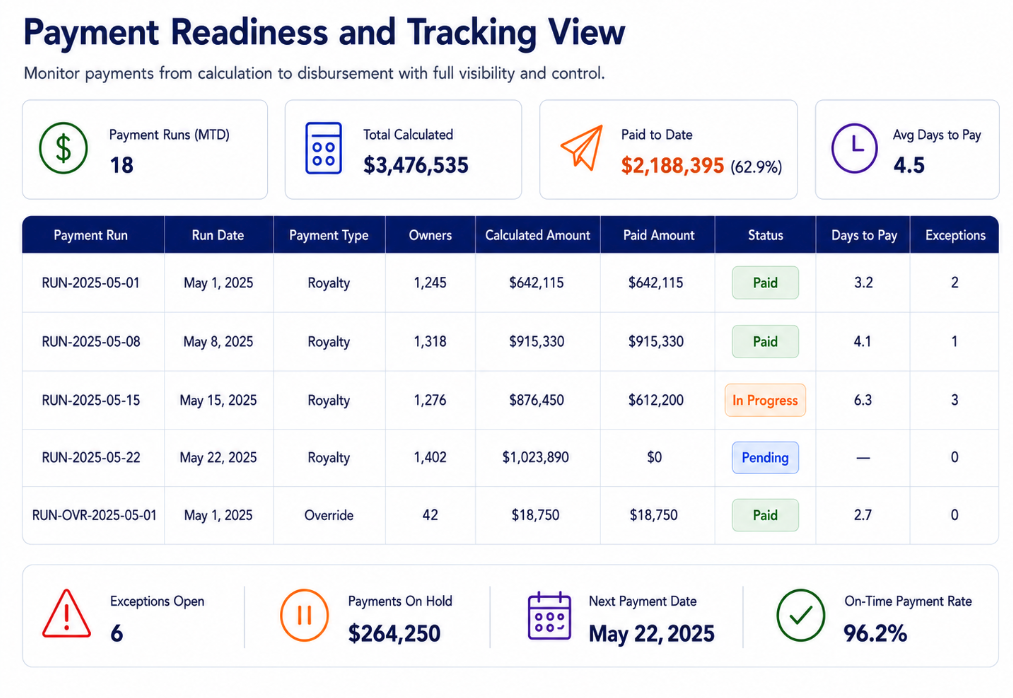Open the RUN-OVR-2025-05-01 override run
The height and width of the screenshot is (698, 1013).
94,515
